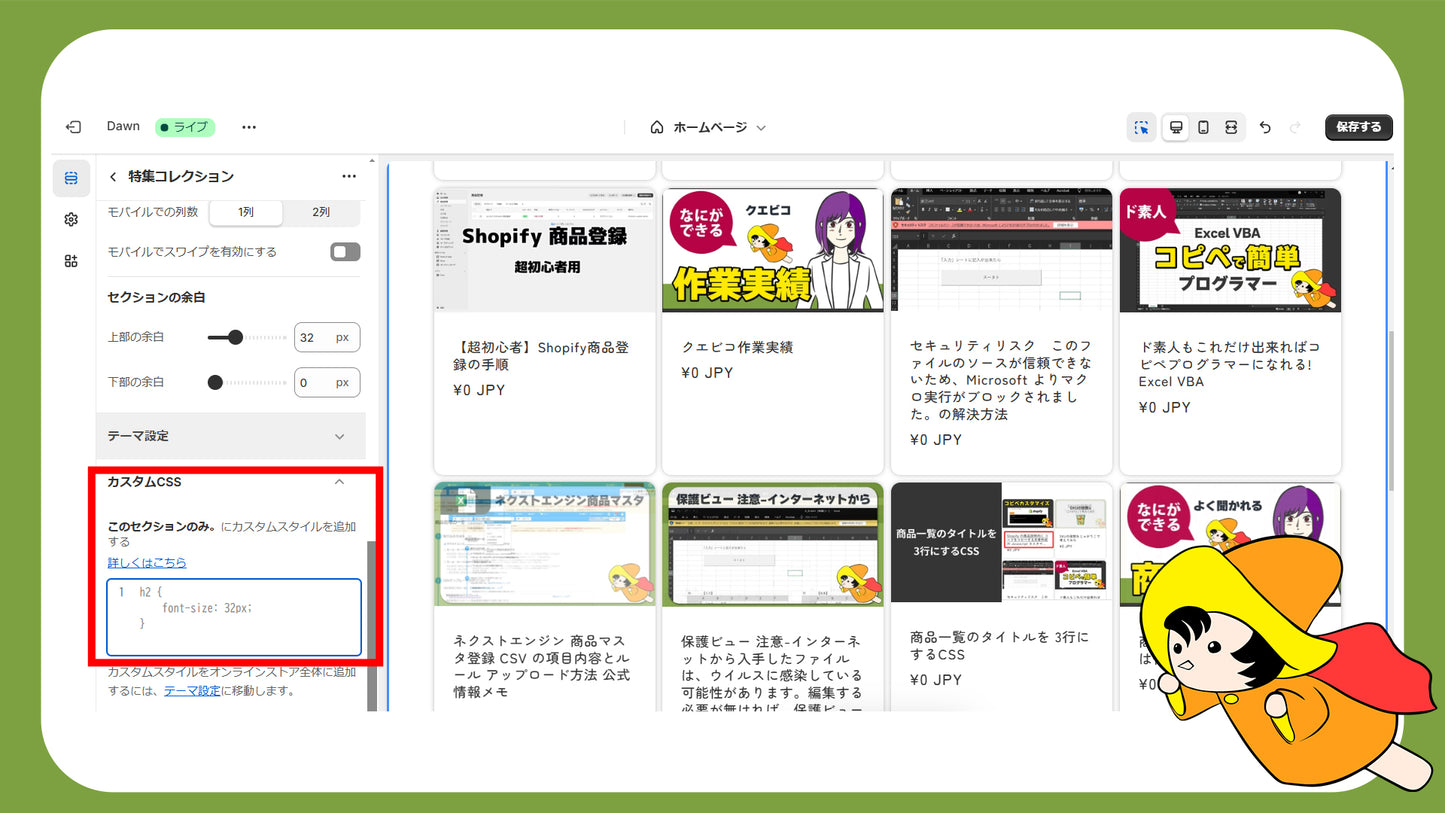Click the 上部の余白 value field showing 32
This screenshot has width=1445, height=813.
click(x=327, y=337)
